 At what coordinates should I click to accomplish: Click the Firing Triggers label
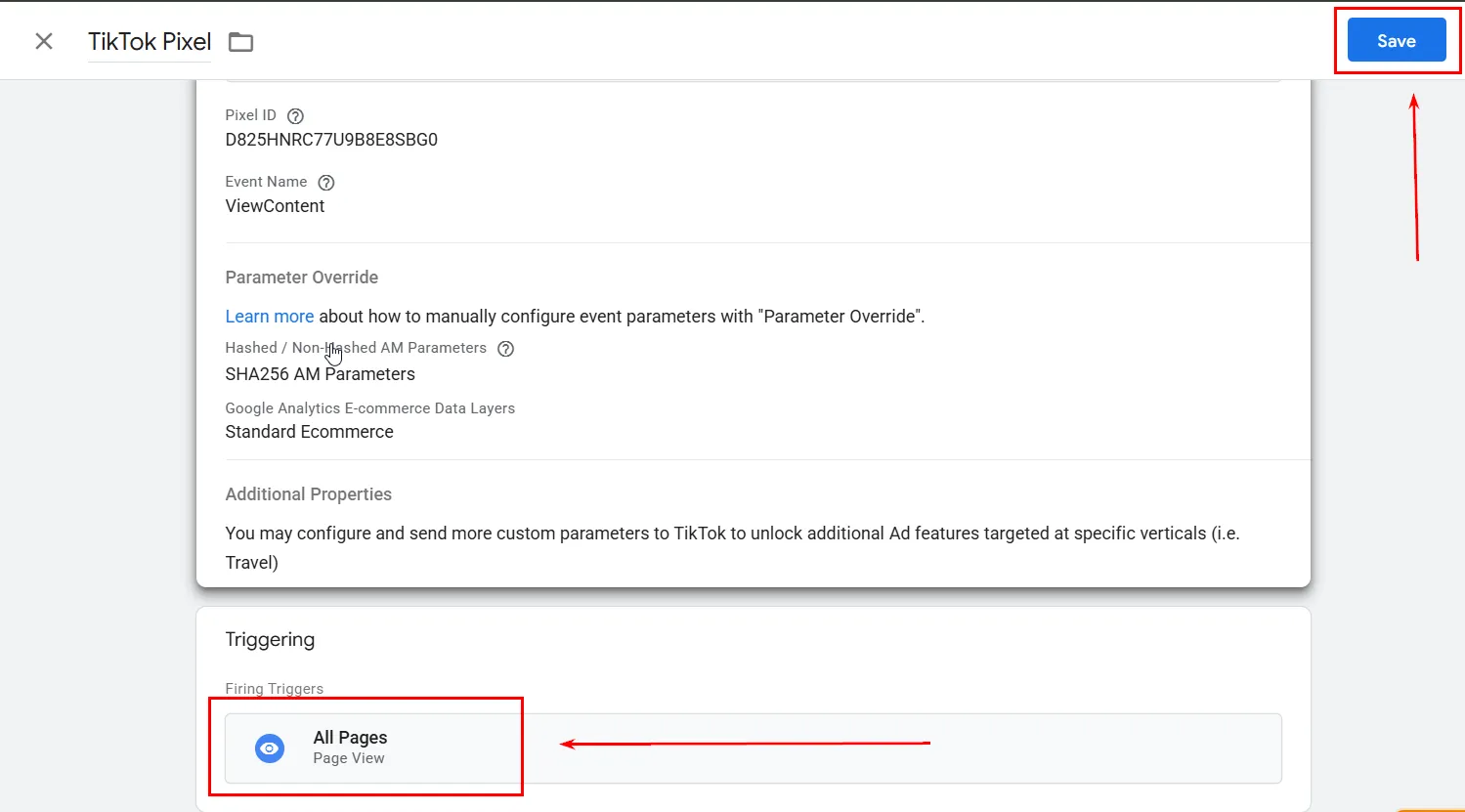[274, 689]
